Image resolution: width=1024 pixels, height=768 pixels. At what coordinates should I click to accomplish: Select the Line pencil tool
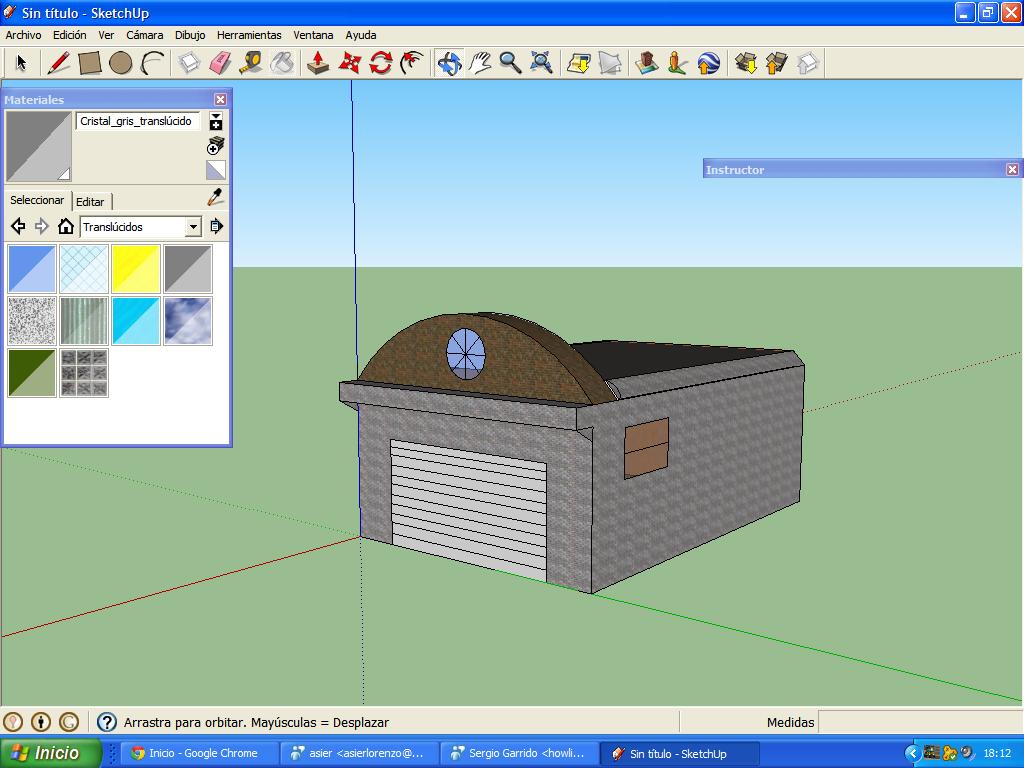(58, 63)
